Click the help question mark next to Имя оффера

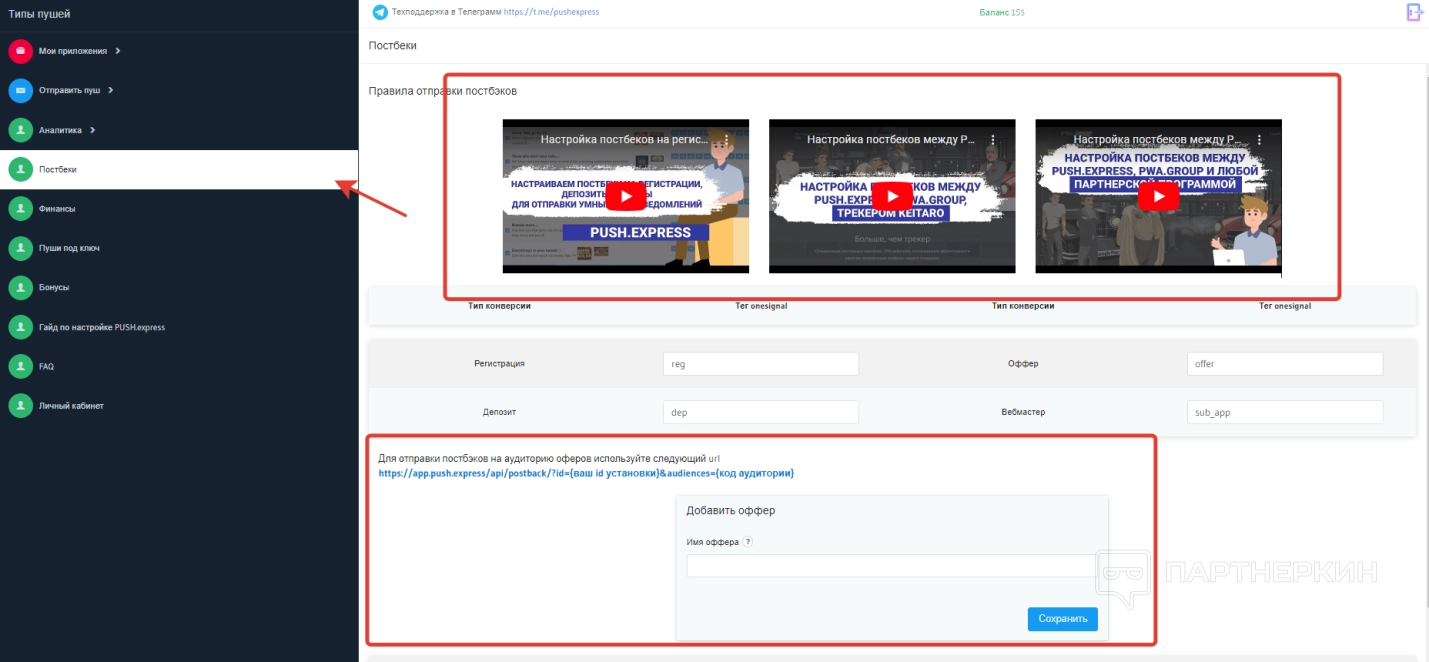point(747,542)
